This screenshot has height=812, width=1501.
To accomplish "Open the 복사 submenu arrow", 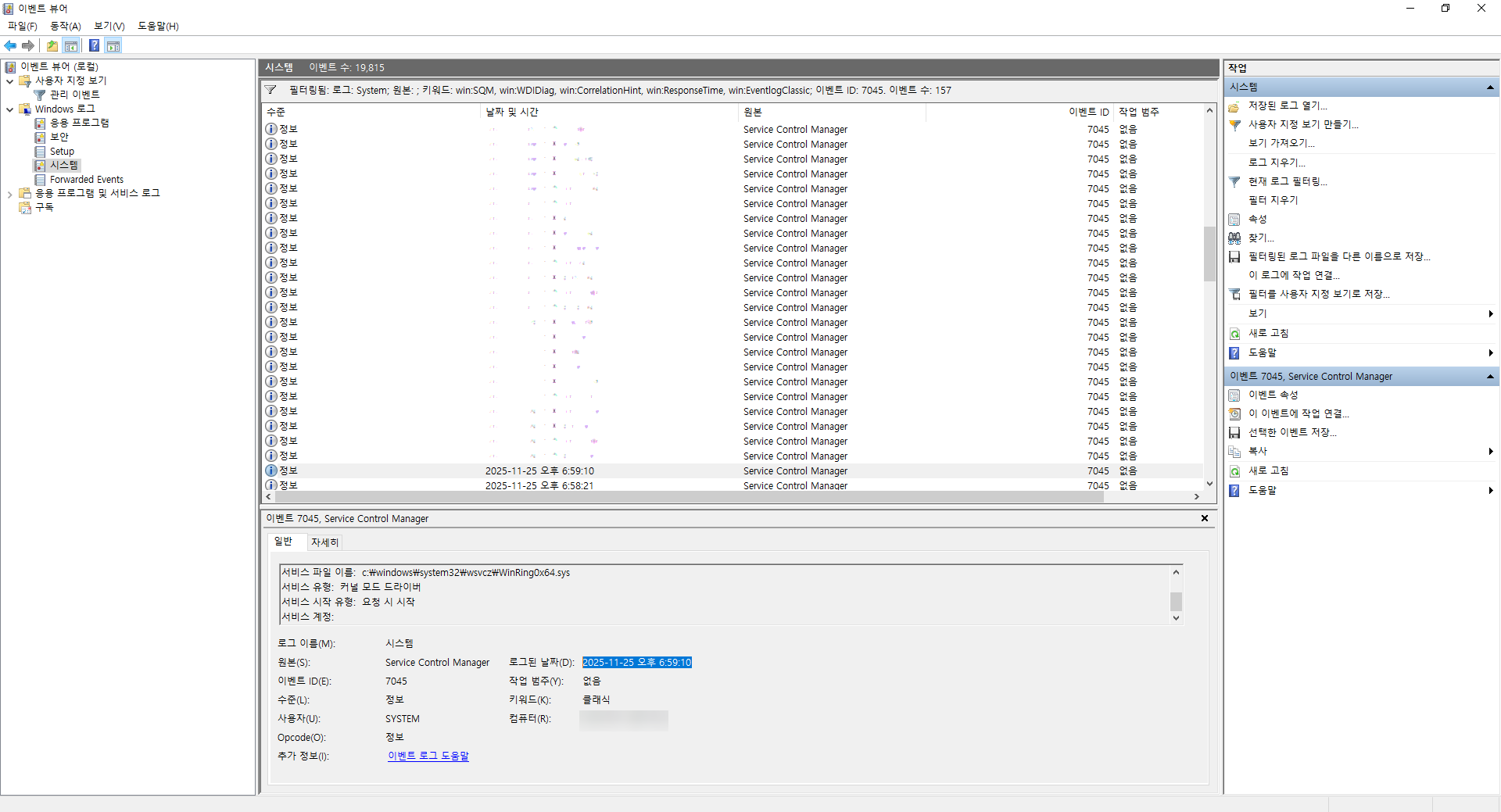I will pos(1491,452).
